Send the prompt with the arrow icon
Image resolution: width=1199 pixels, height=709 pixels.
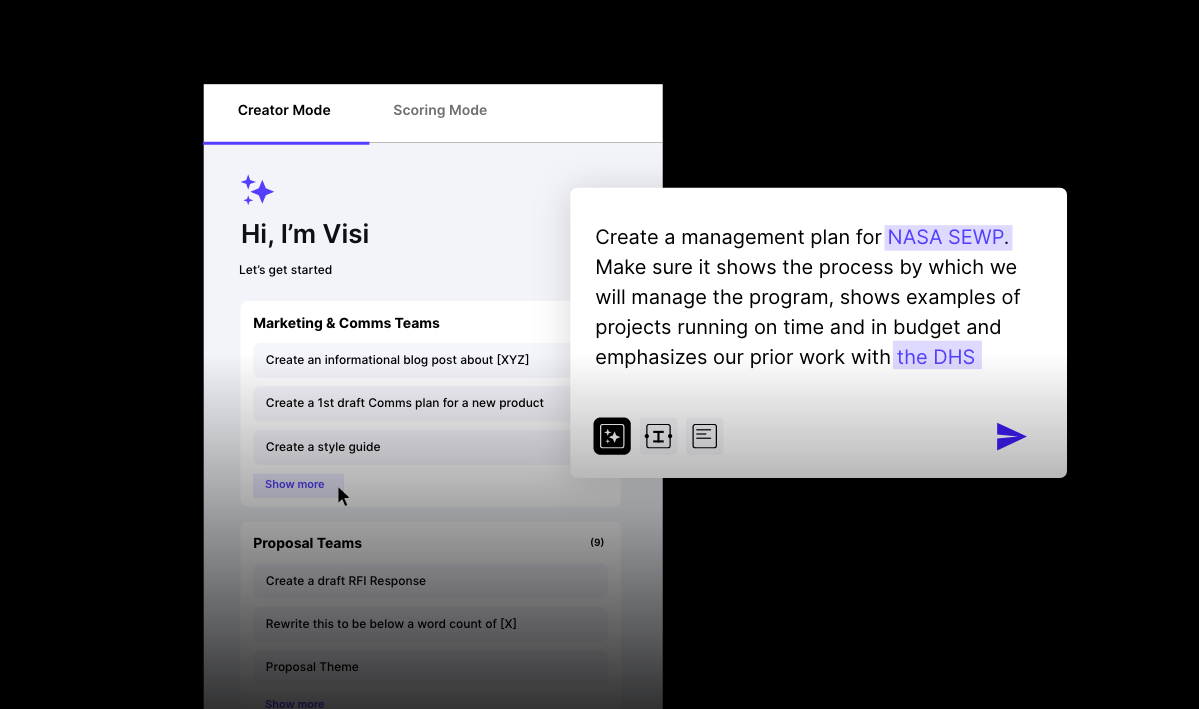1011,437
